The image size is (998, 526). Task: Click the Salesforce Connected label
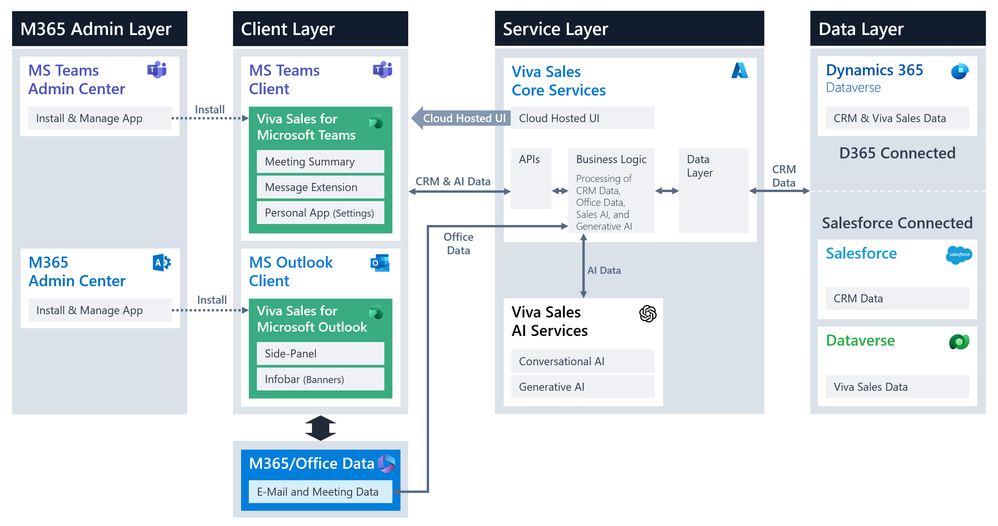(897, 223)
